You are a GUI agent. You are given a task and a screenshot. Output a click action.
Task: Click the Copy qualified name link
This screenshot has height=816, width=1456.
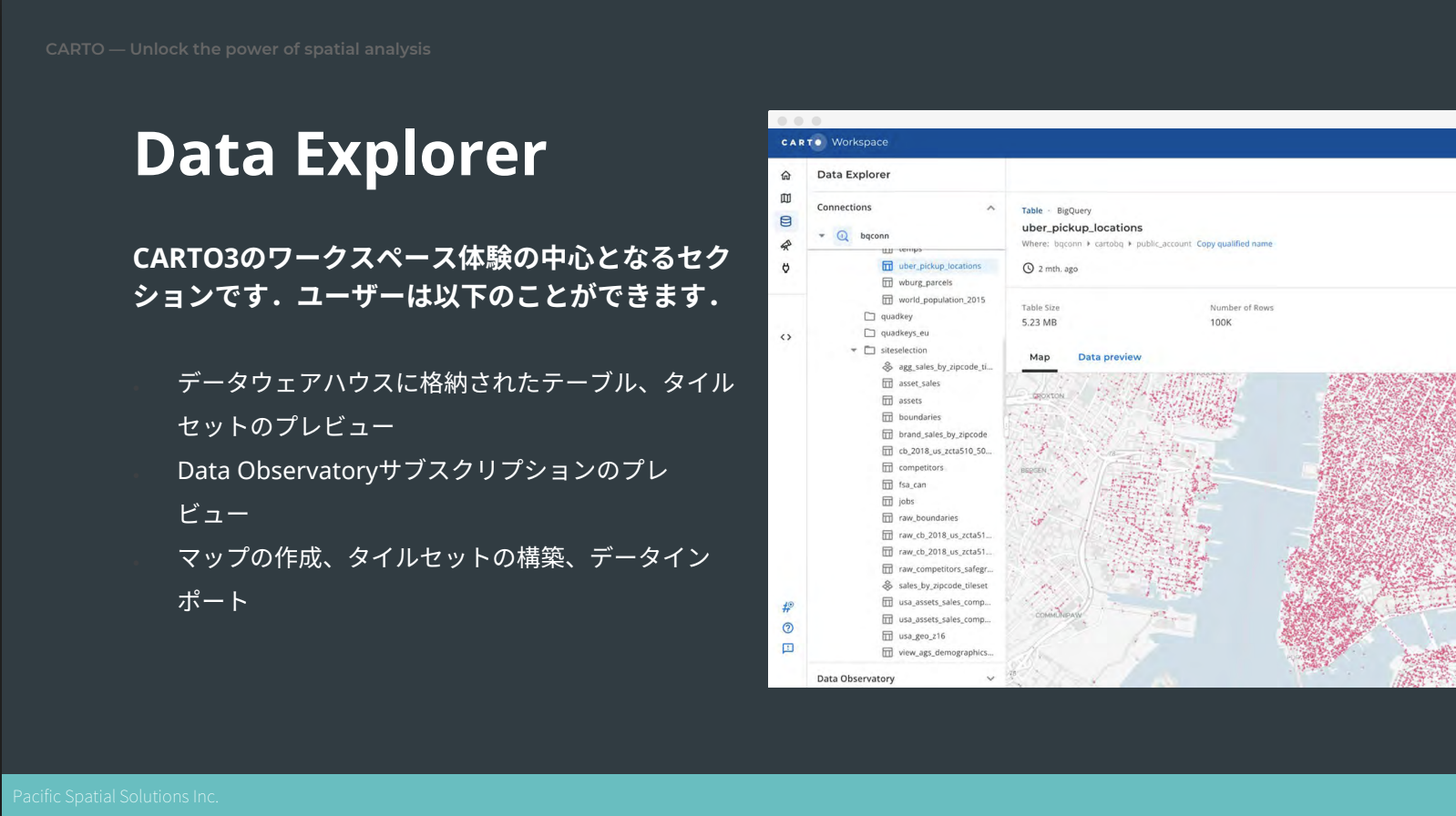[1235, 244]
